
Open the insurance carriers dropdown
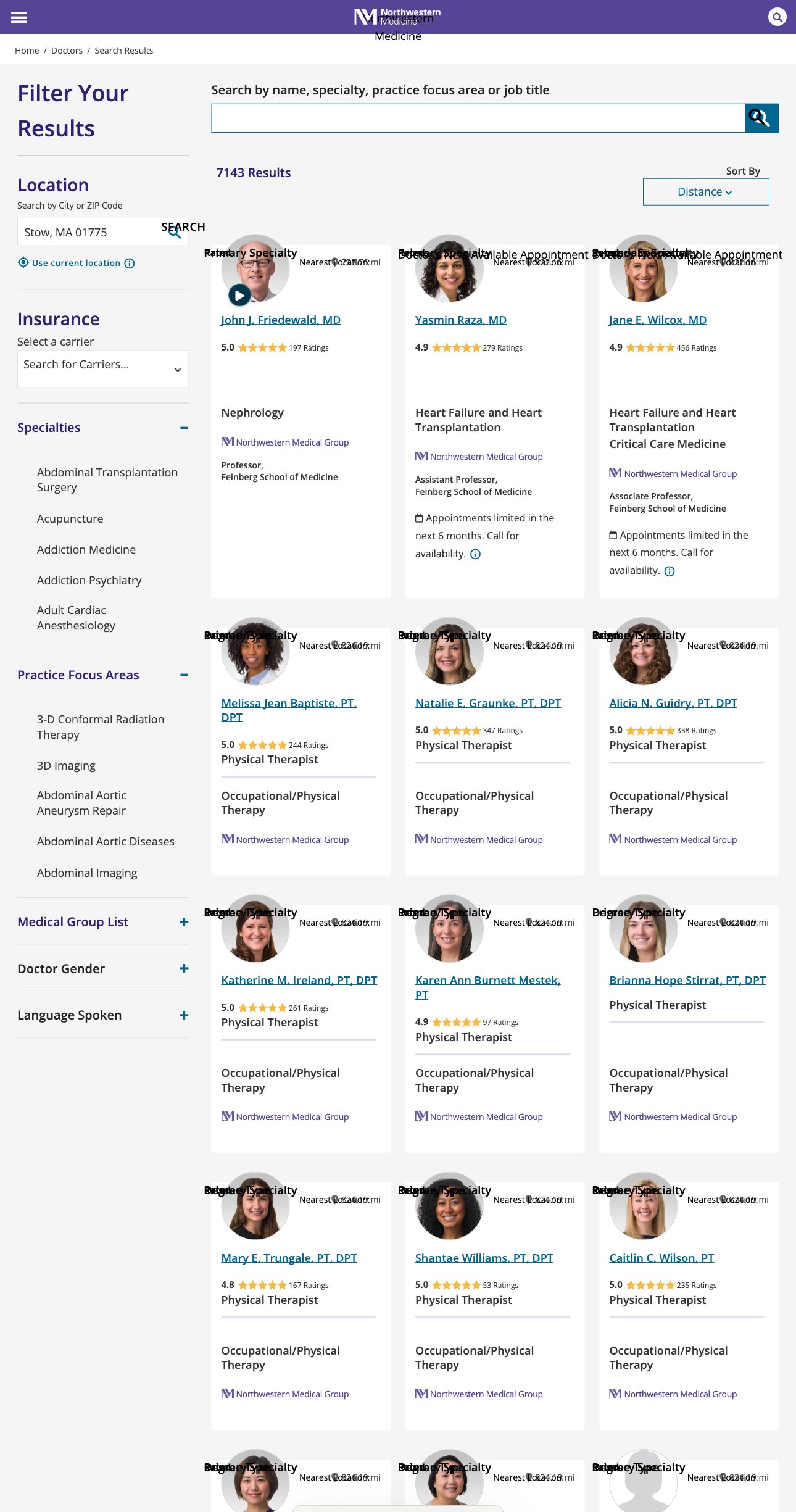[x=103, y=369]
